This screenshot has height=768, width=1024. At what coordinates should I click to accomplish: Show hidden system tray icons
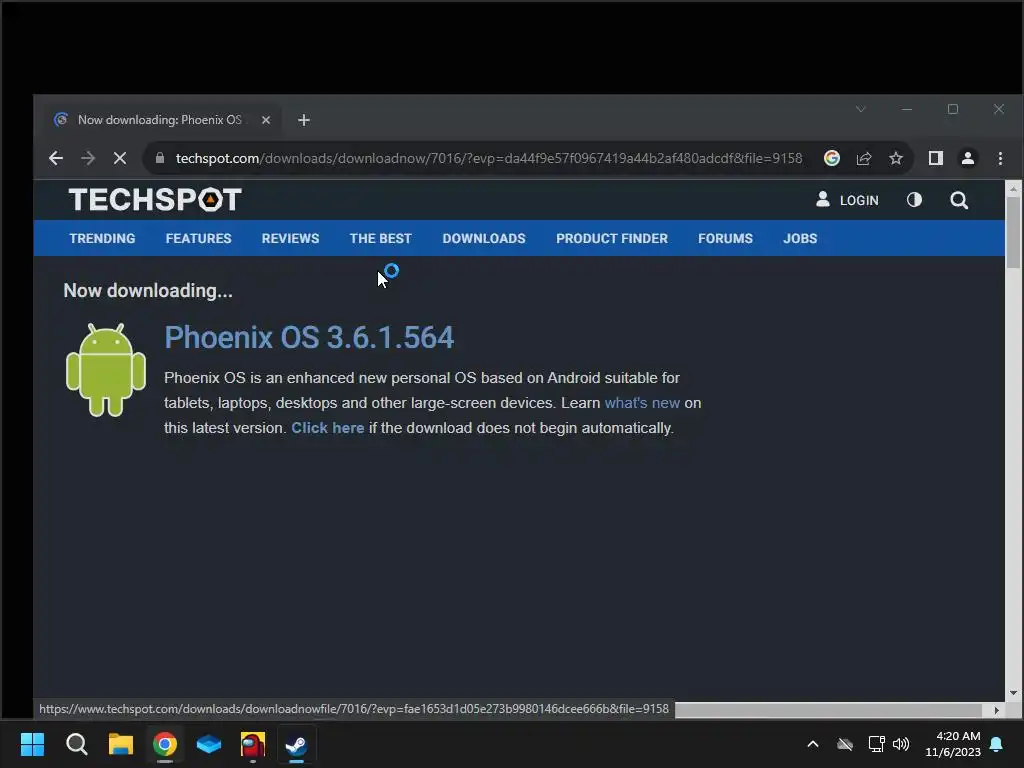(x=813, y=744)
